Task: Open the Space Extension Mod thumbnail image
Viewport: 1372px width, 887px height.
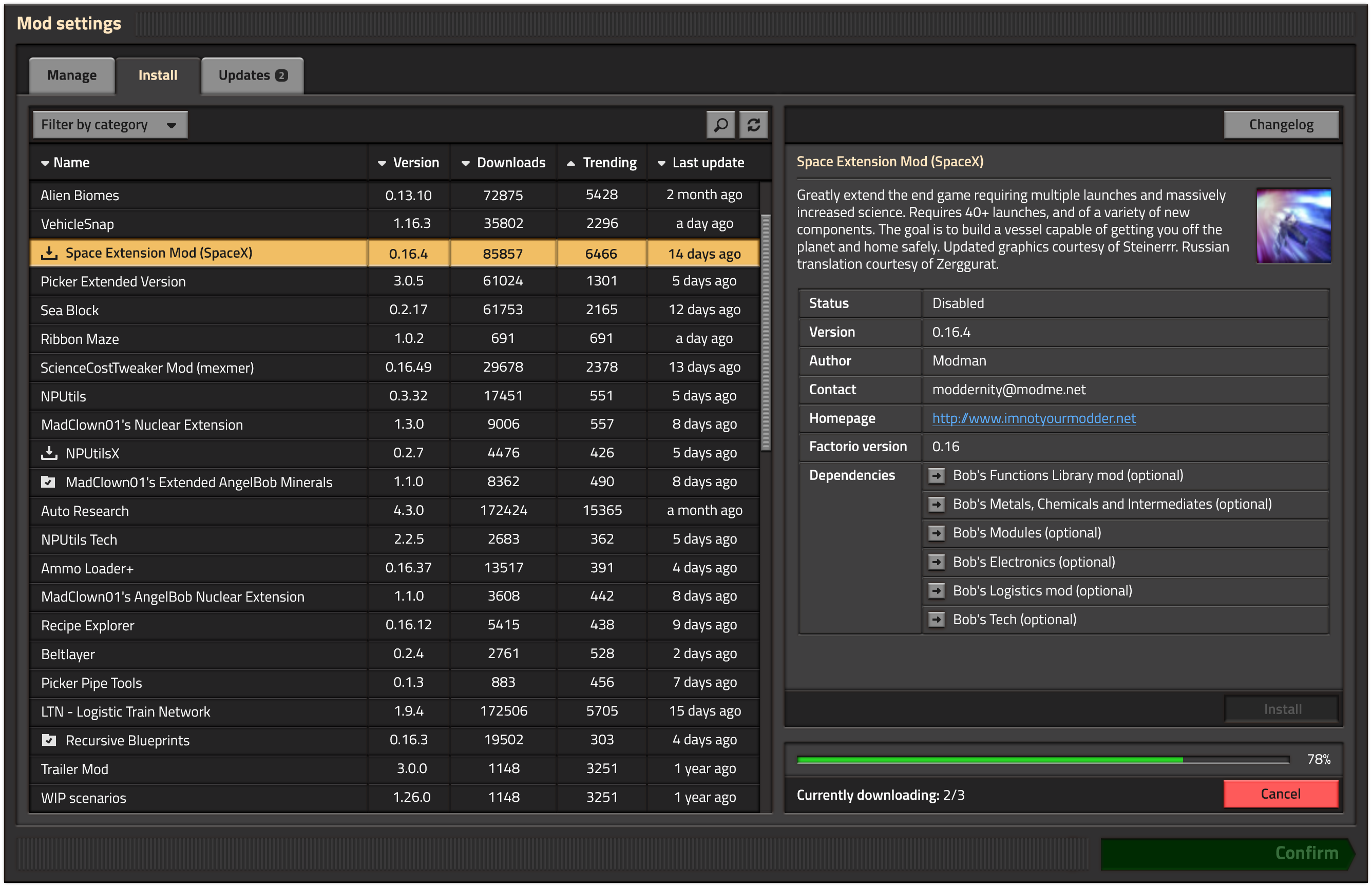Action: [1292, 227]
